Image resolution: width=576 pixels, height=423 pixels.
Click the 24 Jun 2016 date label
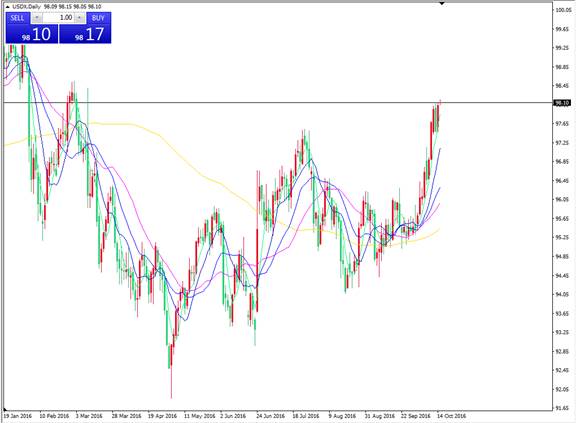click(x=270, y=416)
